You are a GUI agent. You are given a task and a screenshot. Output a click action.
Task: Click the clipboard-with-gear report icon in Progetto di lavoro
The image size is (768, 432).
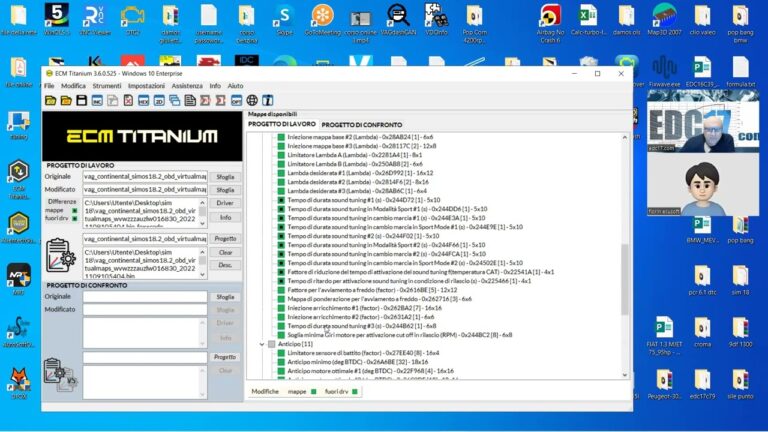tap(61, 255)
